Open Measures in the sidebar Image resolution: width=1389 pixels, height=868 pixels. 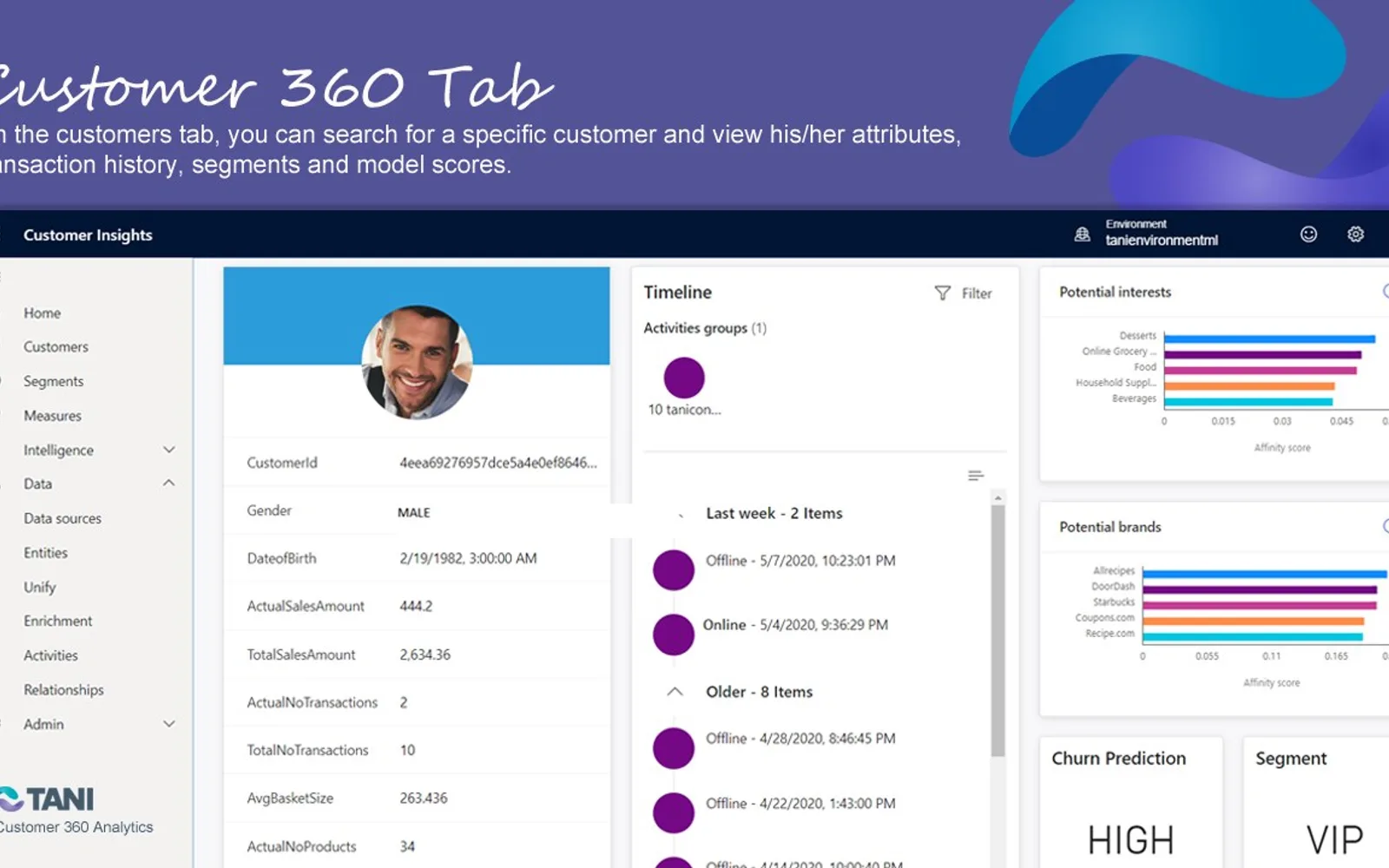pos(53,416)
